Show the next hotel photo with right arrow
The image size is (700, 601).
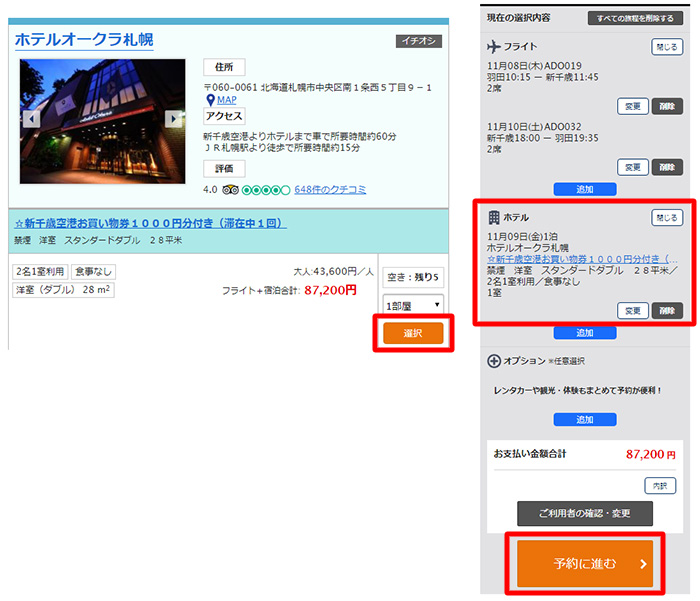coord(173,119)
